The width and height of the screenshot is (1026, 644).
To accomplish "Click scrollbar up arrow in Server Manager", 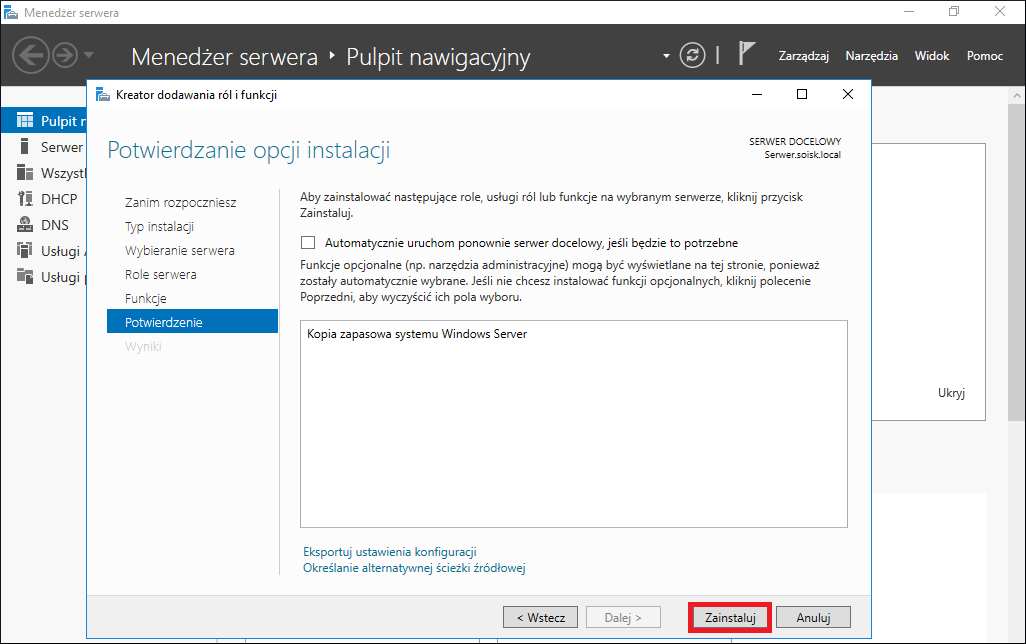I will [1017, 96].
